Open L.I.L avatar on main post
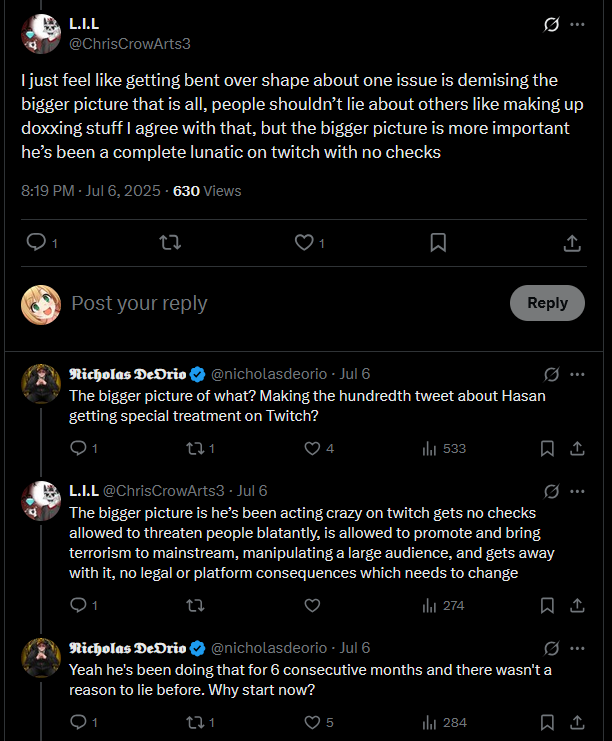Viewport: 612px width, 741px height. [x=41, y=34]
